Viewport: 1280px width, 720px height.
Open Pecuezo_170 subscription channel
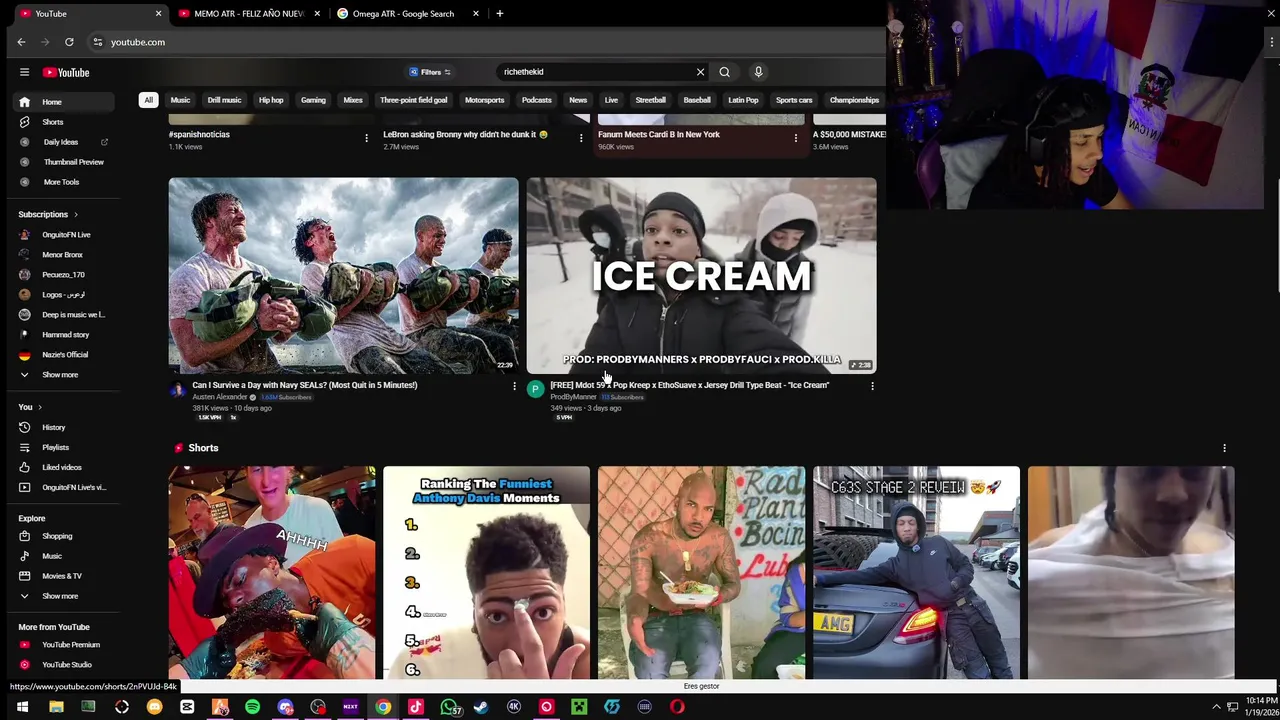click(63, 275)
